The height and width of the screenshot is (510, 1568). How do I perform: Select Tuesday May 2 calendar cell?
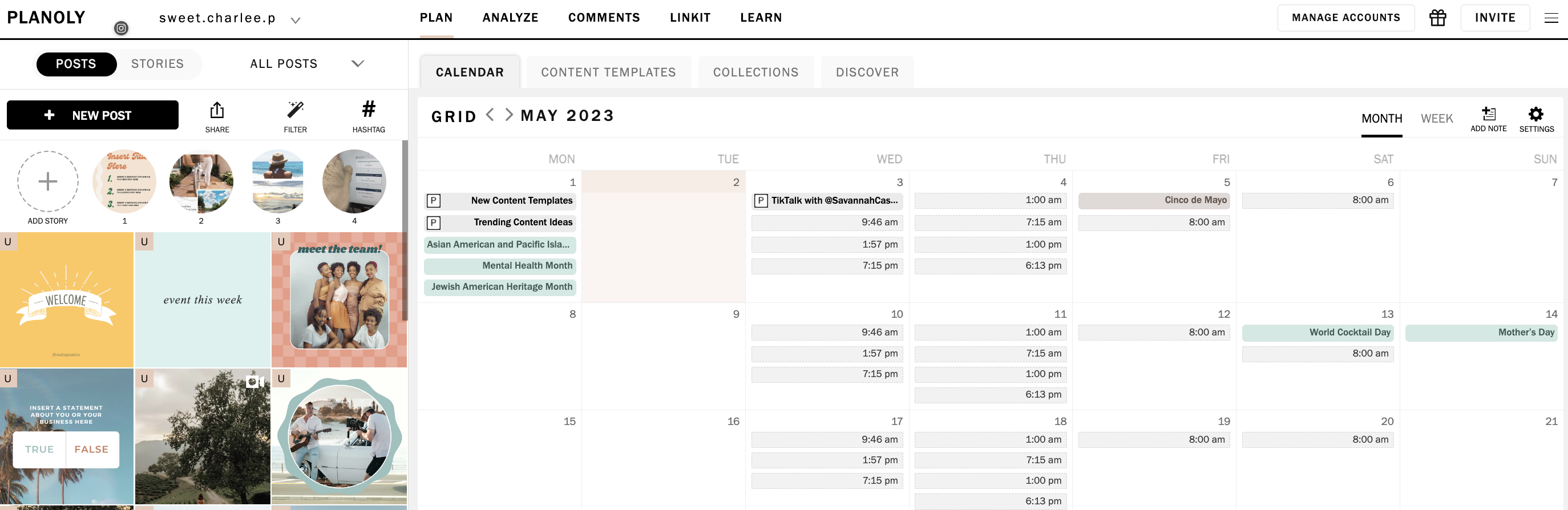(663, 237)
